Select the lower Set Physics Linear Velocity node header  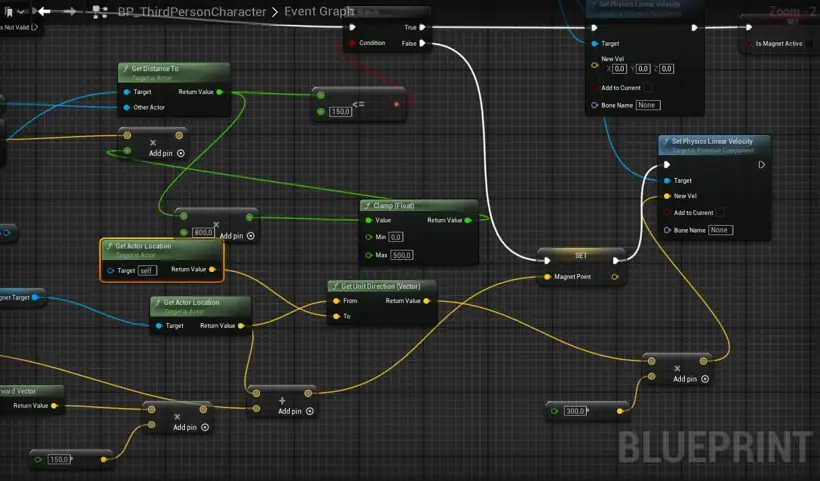(714, 145)
